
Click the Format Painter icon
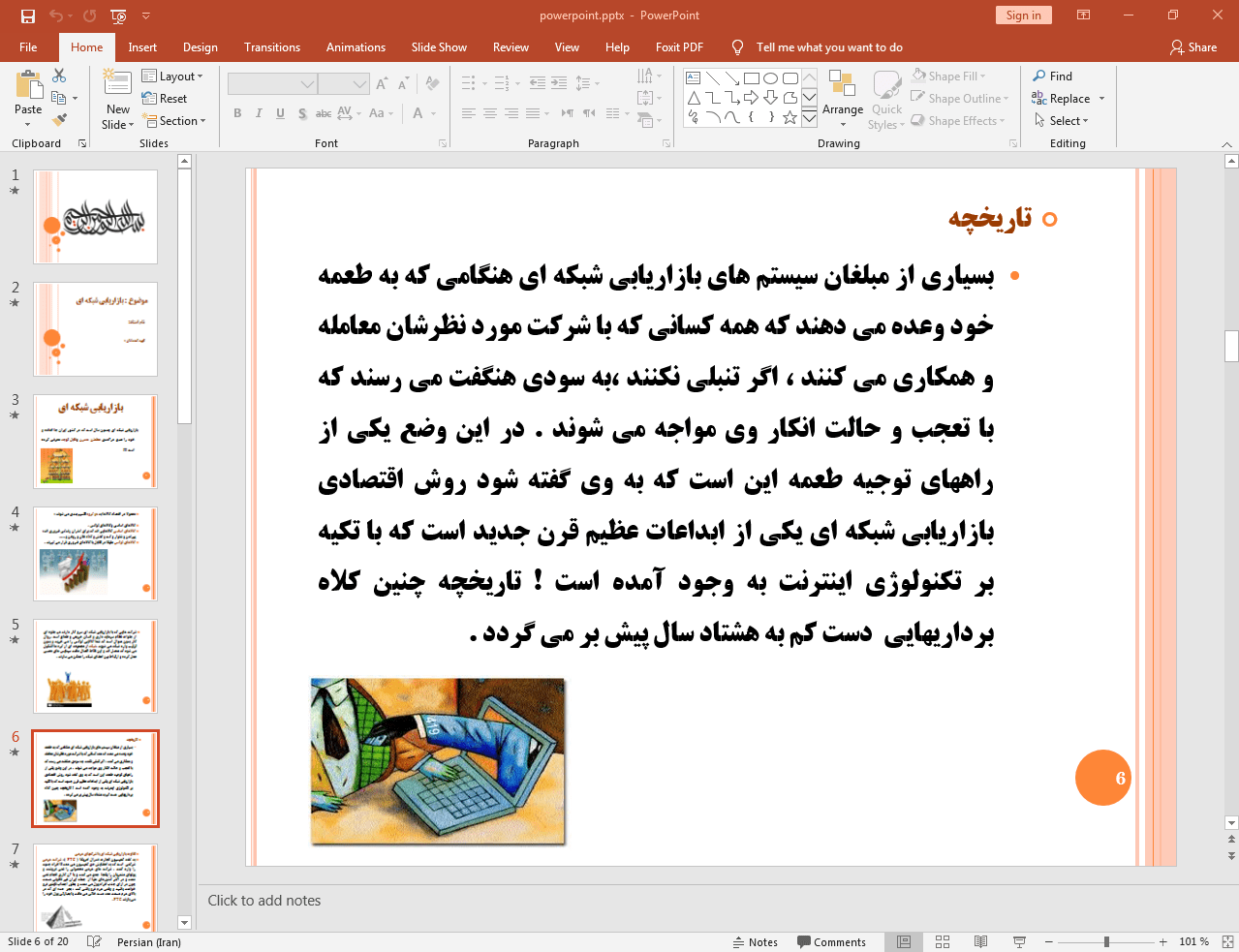(x=56, y=118)
